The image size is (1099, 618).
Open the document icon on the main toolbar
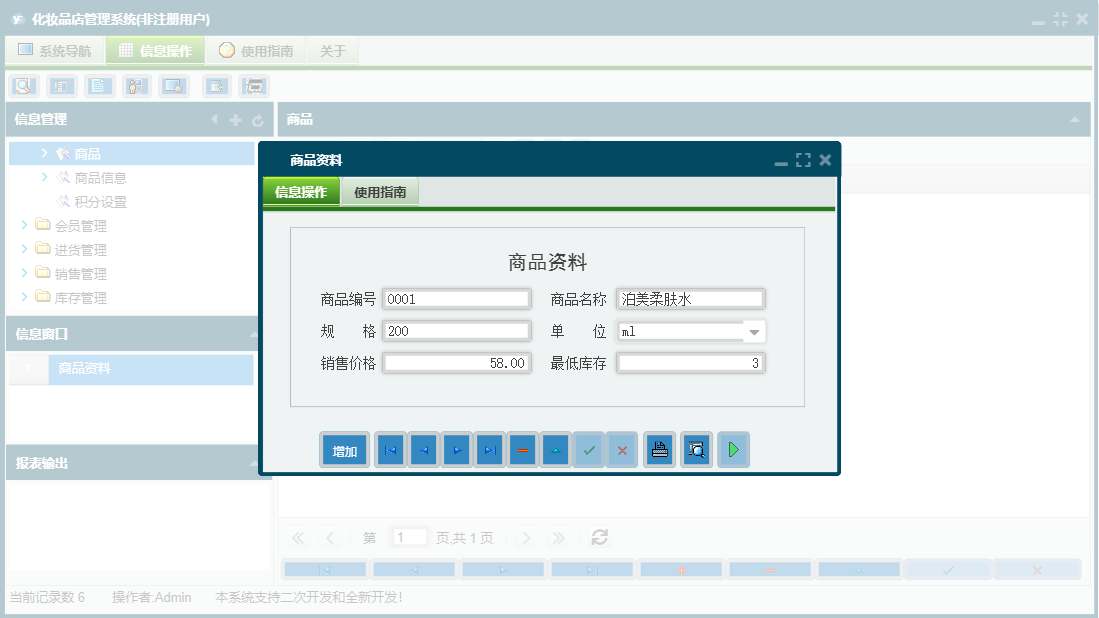click(x=99, y=86)
